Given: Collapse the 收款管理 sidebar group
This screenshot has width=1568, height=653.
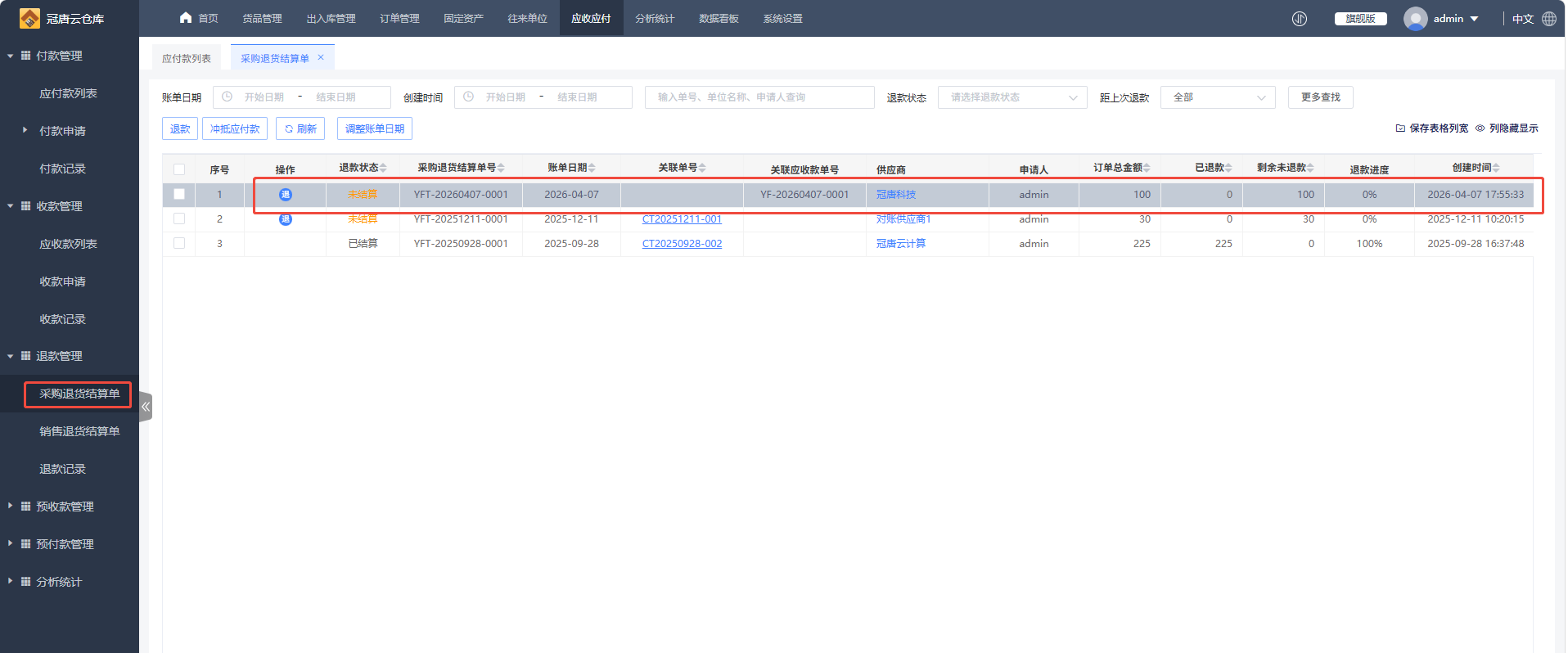Looking at the screenshot, I should coord(10,206).
